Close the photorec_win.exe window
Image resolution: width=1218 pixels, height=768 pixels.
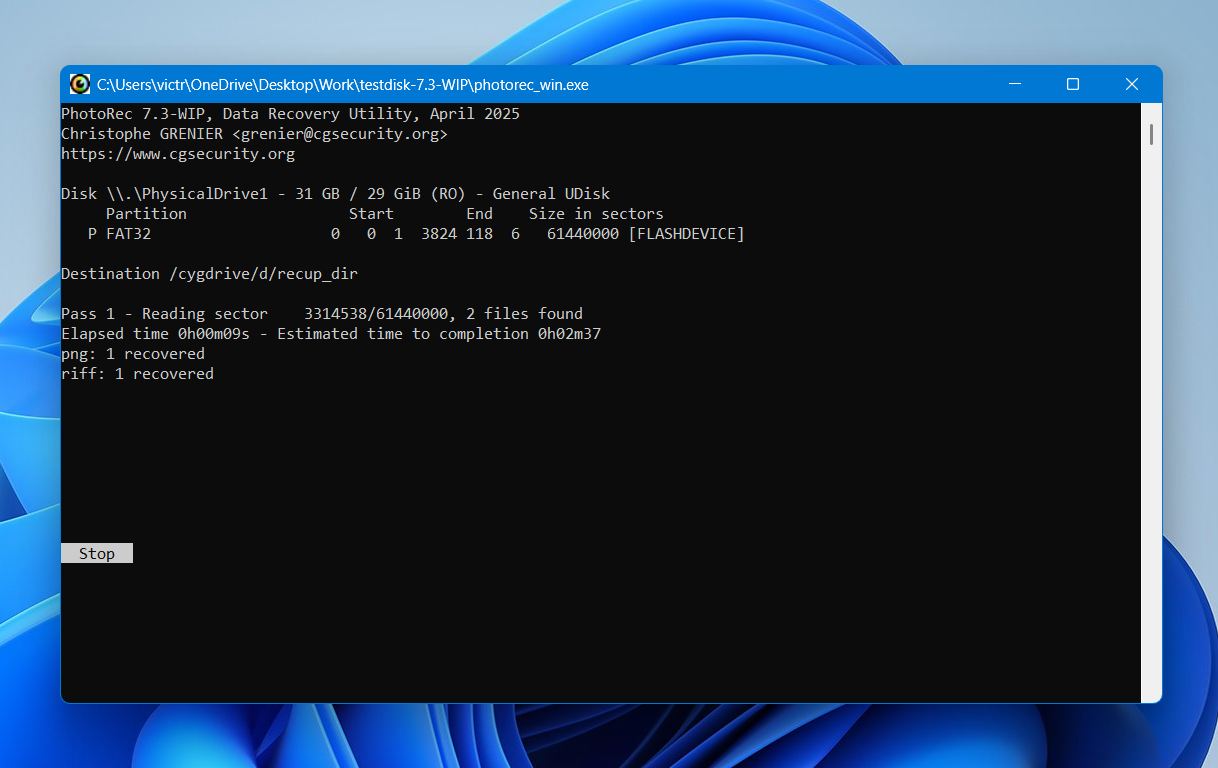coord(1132,84)
